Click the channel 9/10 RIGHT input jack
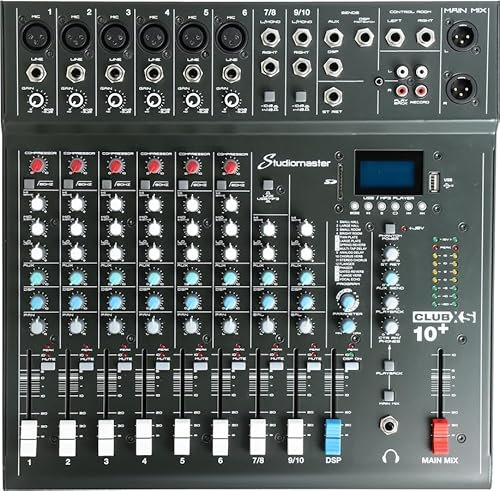Screen dimensions: 500x491 click(302, 67)
